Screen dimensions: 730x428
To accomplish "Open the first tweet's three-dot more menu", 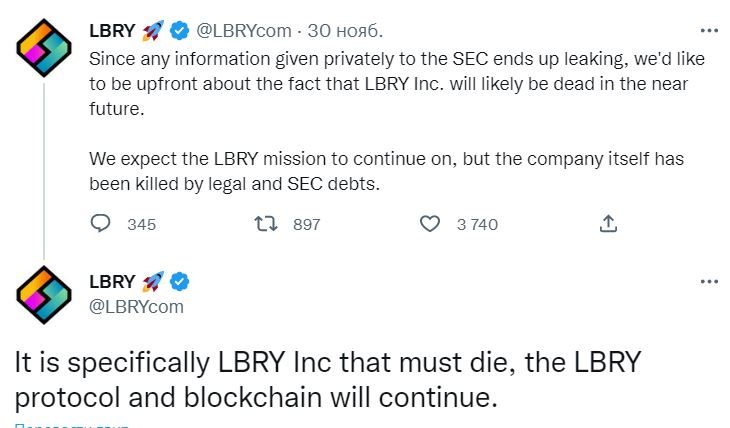I will pos(709,30).
